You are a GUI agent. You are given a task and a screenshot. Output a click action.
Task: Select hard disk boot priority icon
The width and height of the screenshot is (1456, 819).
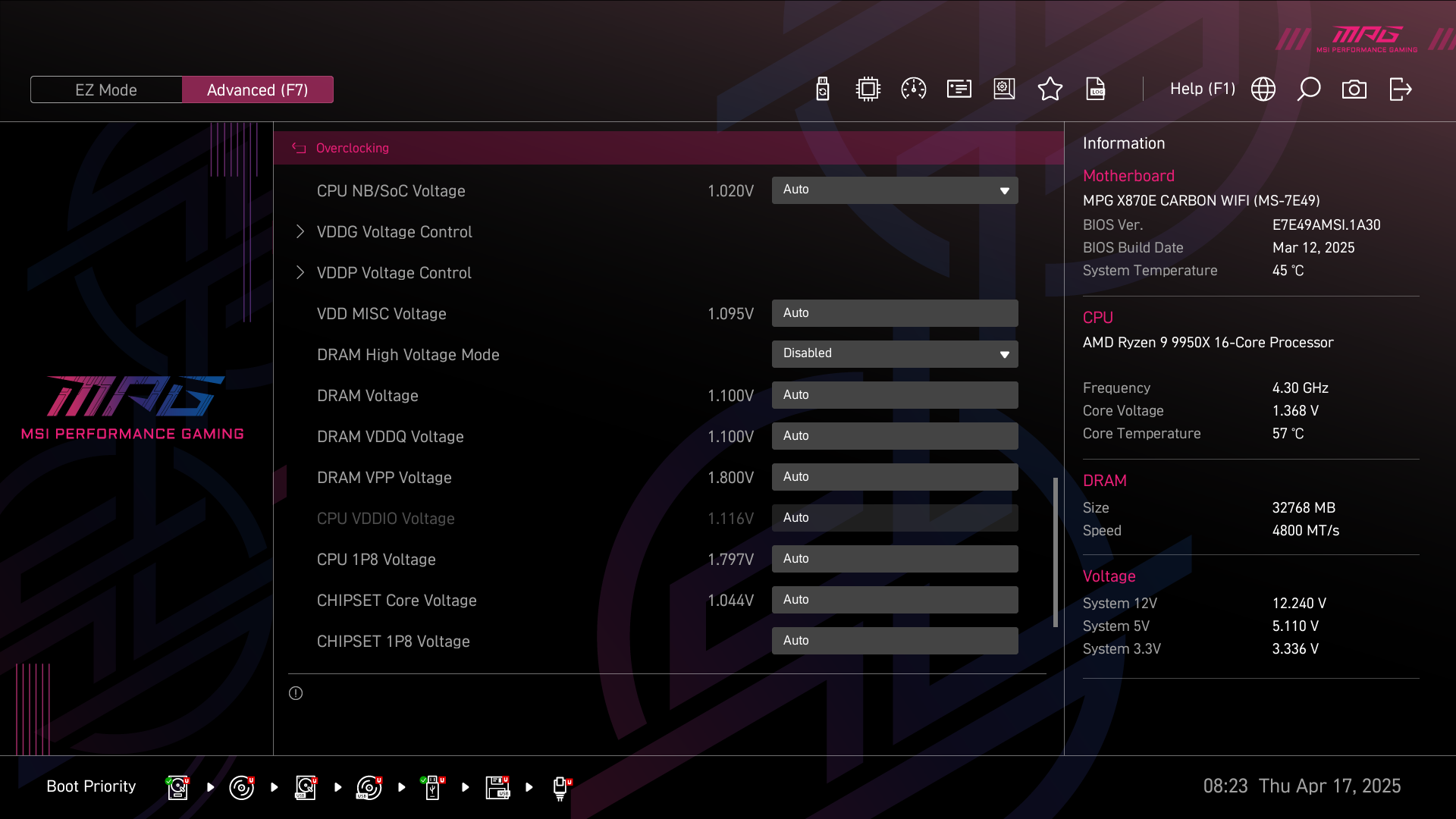[177, 787]
